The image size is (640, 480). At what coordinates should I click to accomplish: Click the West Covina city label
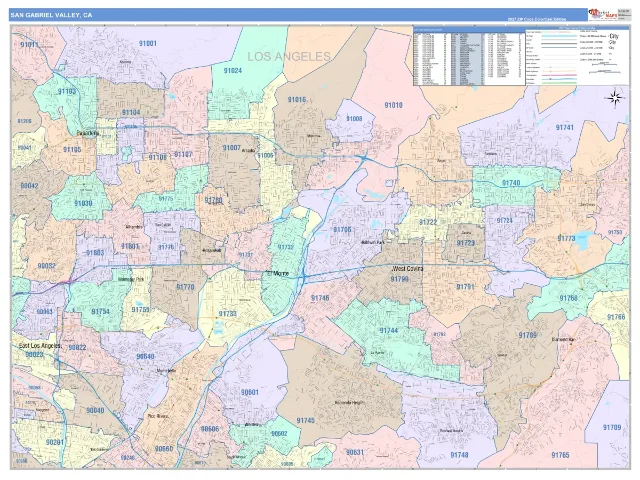[407, 269]
